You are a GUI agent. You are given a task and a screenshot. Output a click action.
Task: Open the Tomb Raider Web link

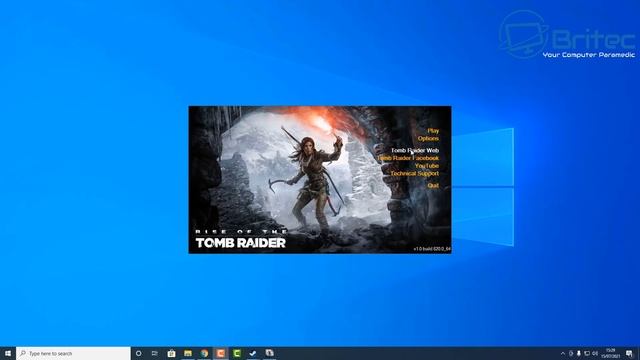(415, 150)
